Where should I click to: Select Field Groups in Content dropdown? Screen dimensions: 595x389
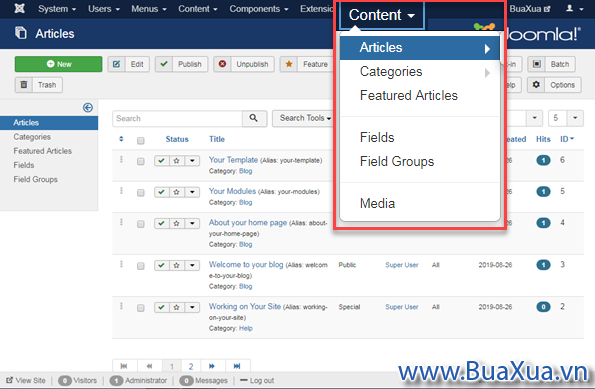[x=397, y=162]
